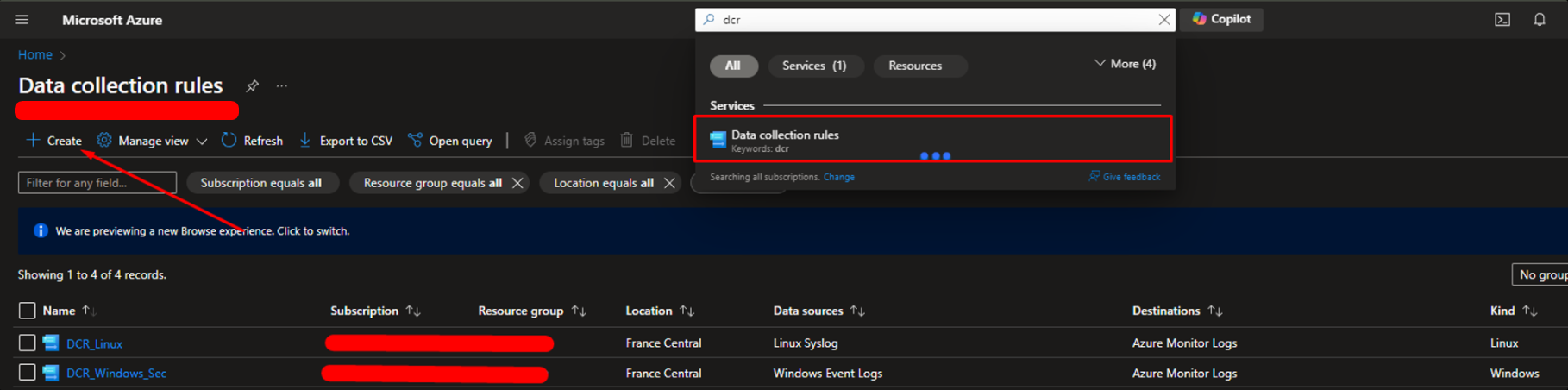Open the Location equals all filter
This screenshot has width=1568, height=390.
[603, 183]
